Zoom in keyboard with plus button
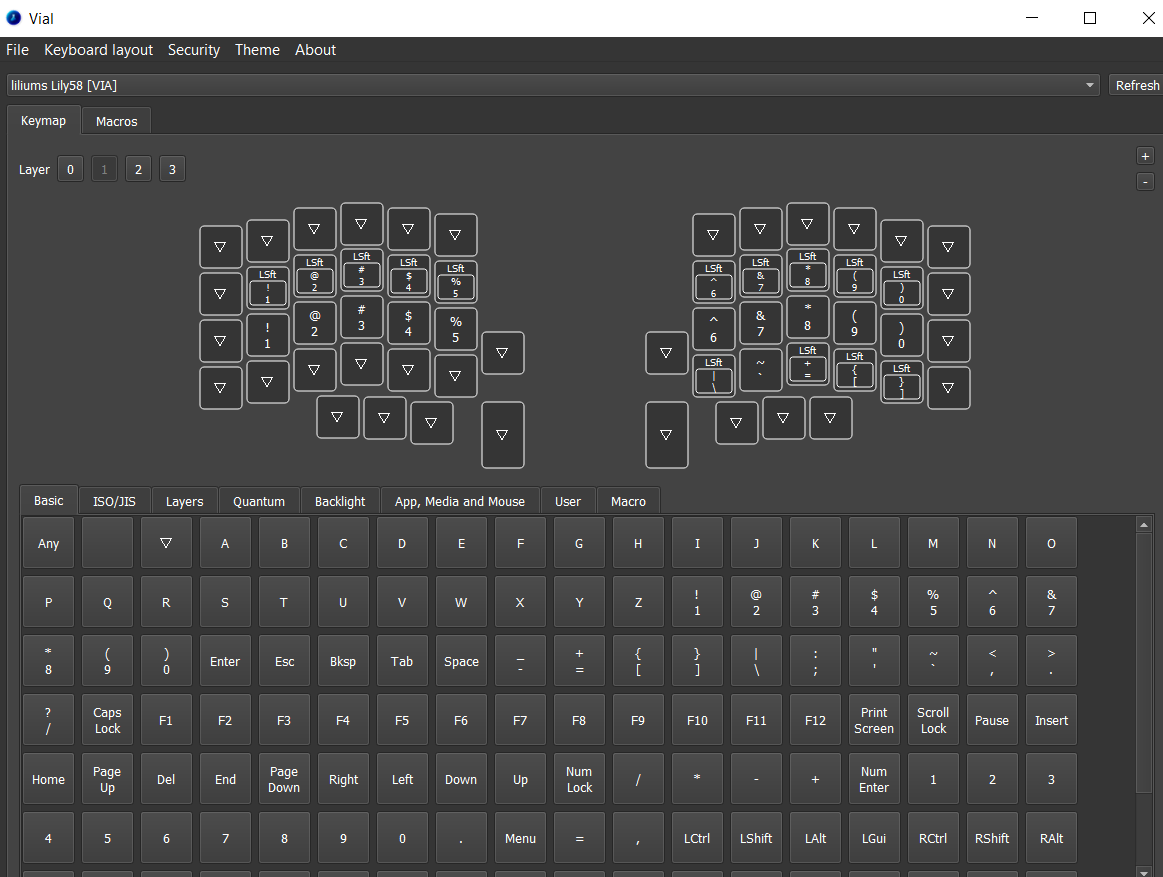Viewport: 1163px width, 877px height. point(1145,156)
